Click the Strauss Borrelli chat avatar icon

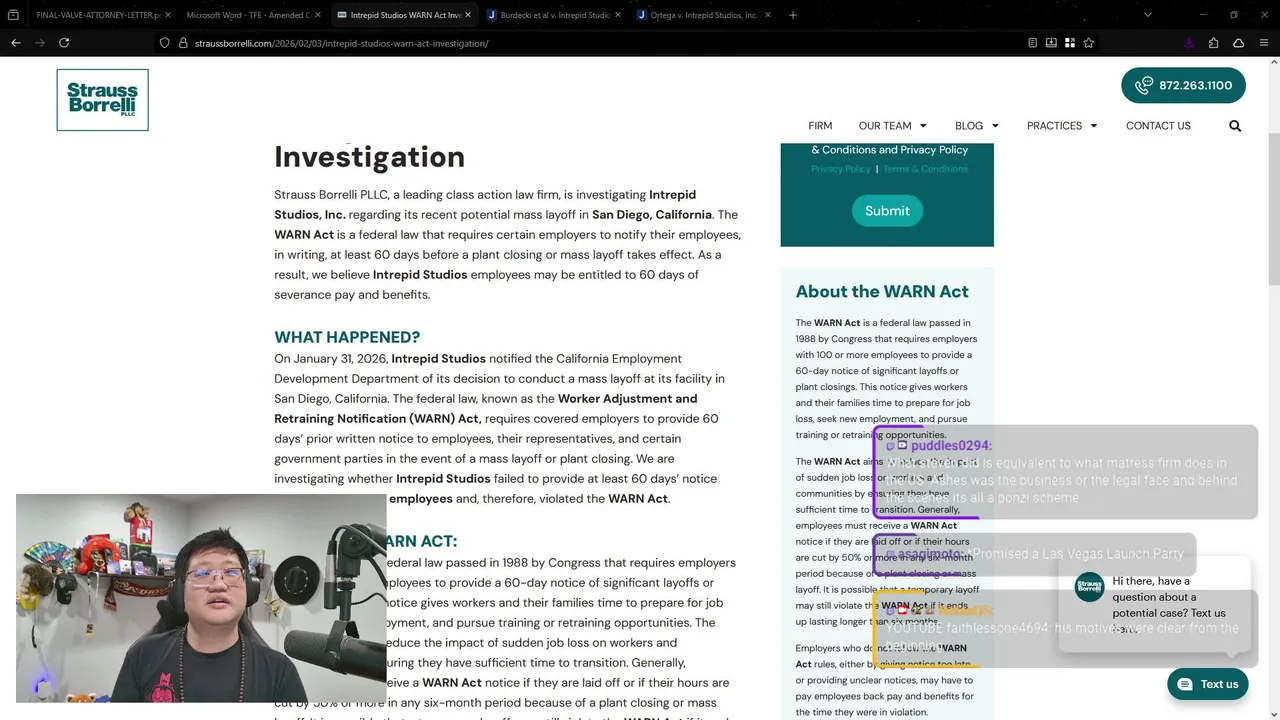pyautogui.click(x=1089, y=587)
